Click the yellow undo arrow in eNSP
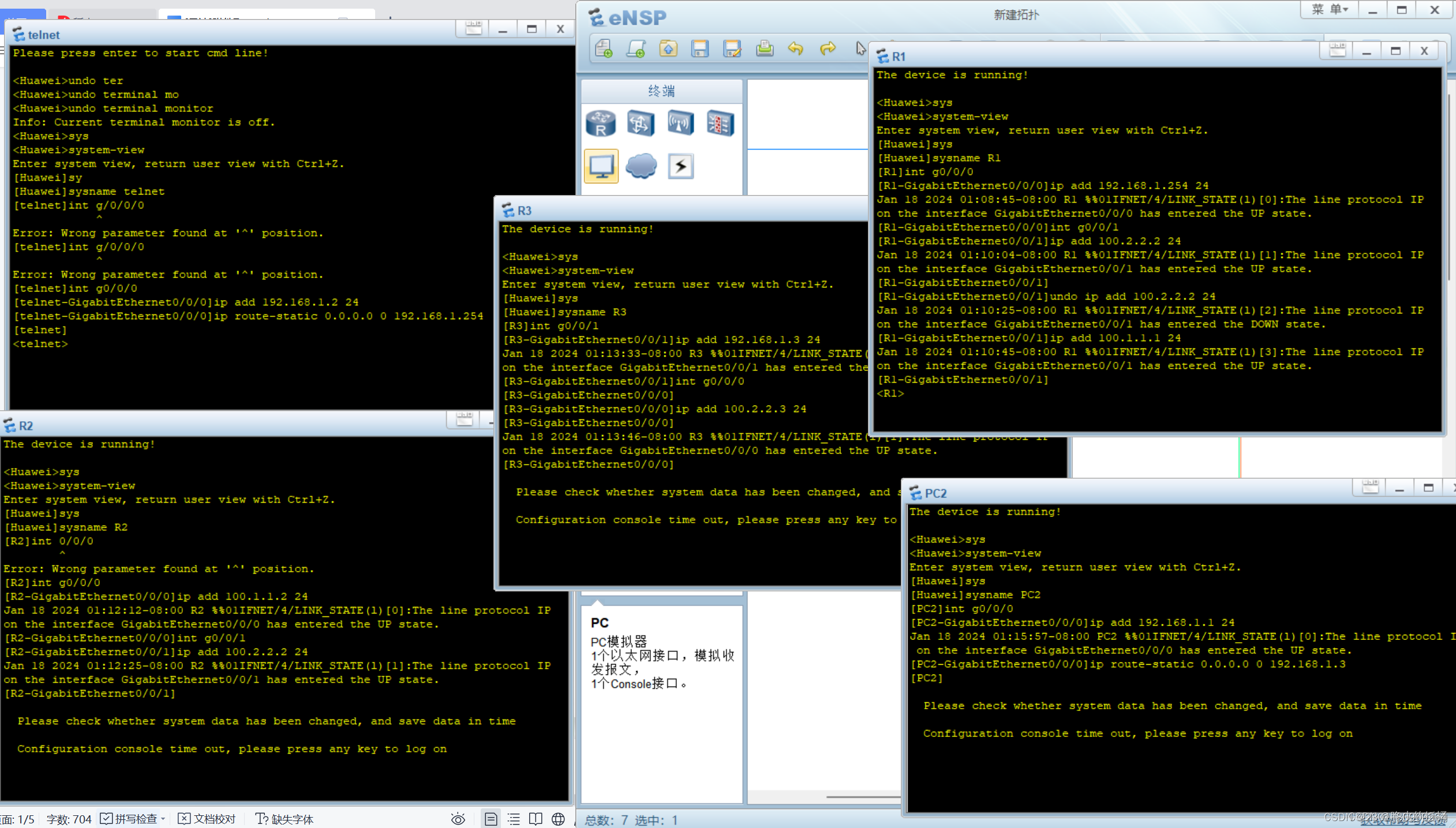 coord(796,49)
